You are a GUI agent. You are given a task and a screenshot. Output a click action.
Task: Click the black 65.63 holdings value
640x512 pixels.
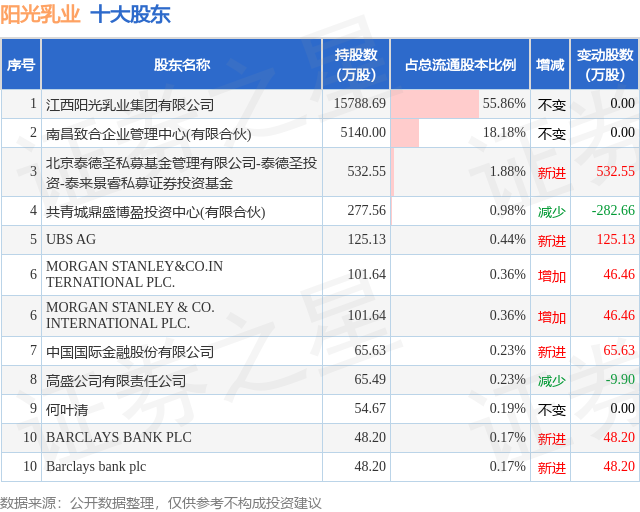[369, 350]
